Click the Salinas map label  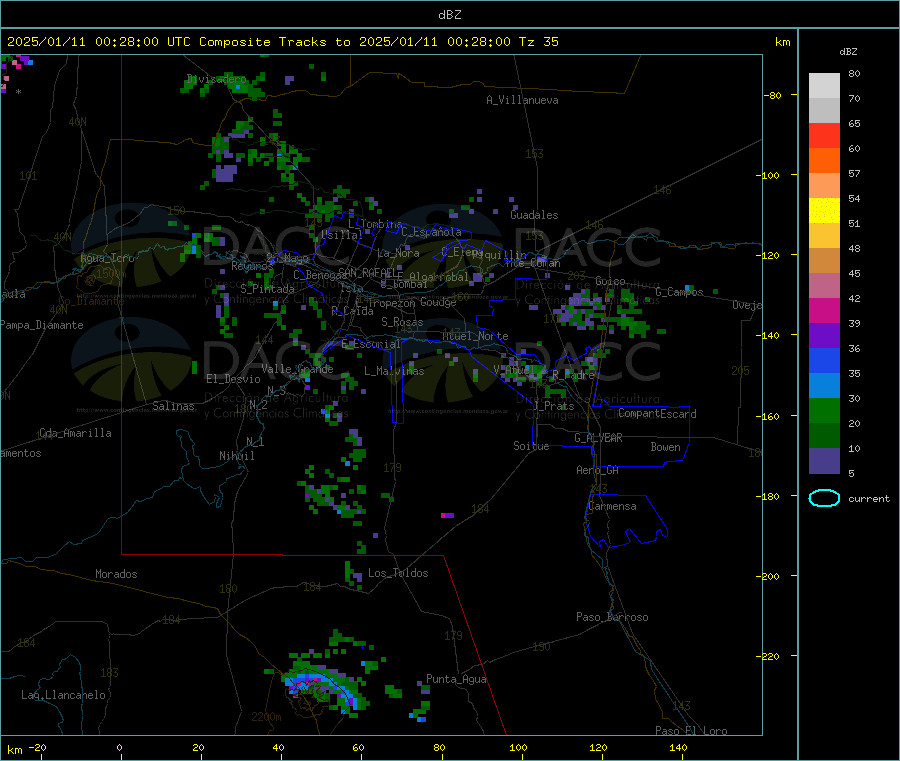coord(173,406)
